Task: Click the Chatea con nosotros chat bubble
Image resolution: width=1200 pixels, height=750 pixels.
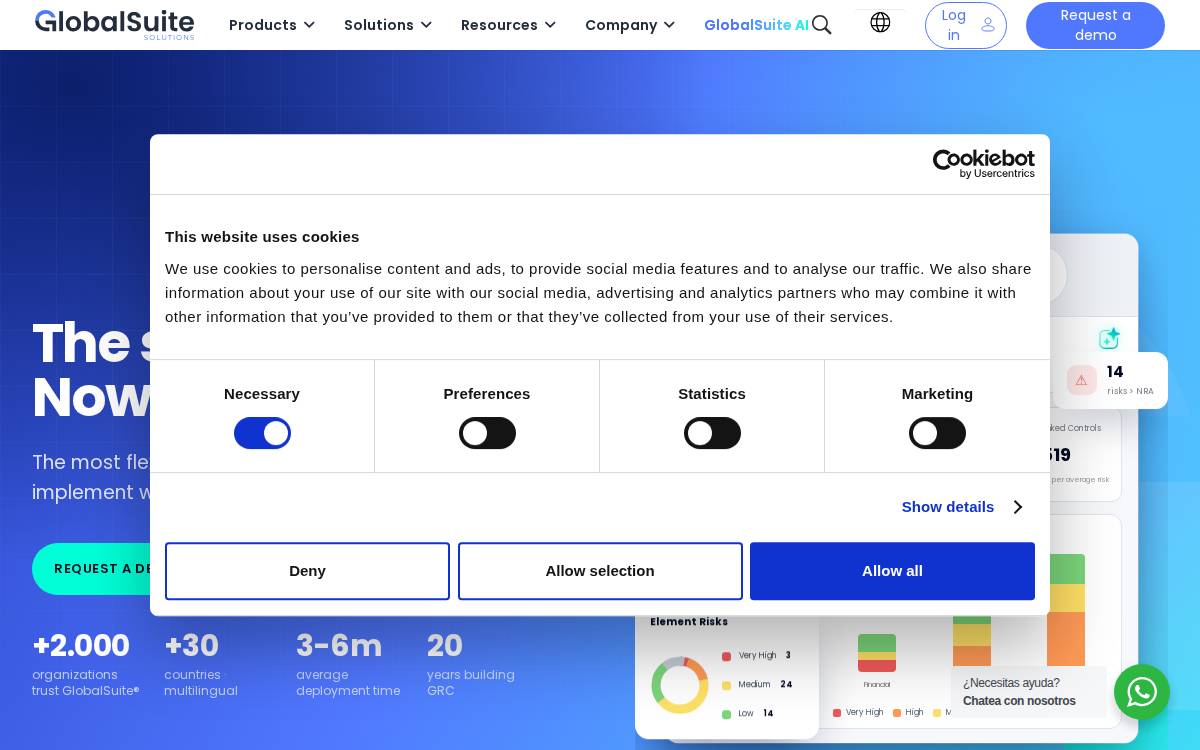Action: (1028, 692)
